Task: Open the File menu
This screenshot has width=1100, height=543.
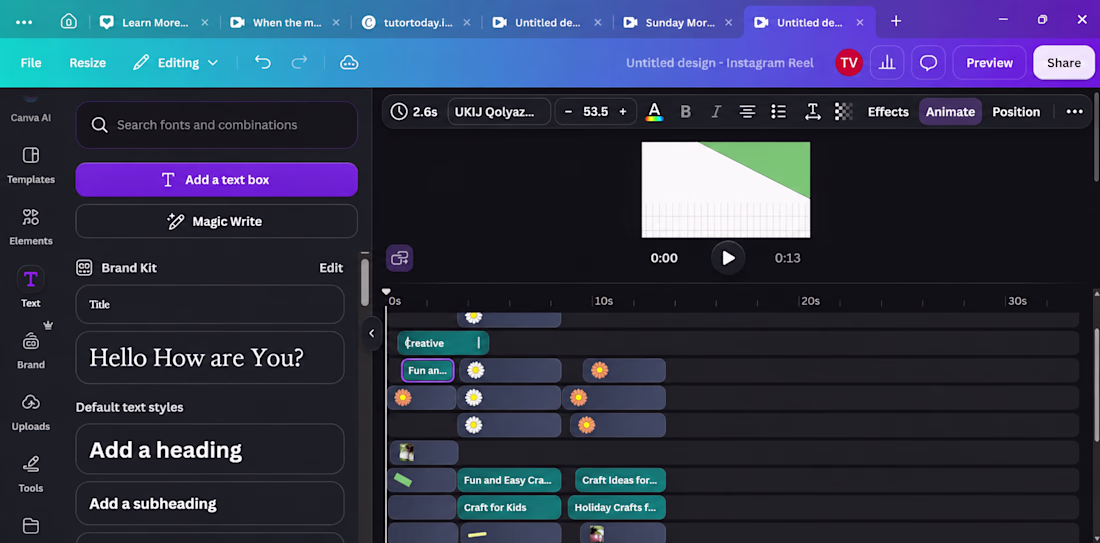Action: pyautogui.click(x=31, y=62)
